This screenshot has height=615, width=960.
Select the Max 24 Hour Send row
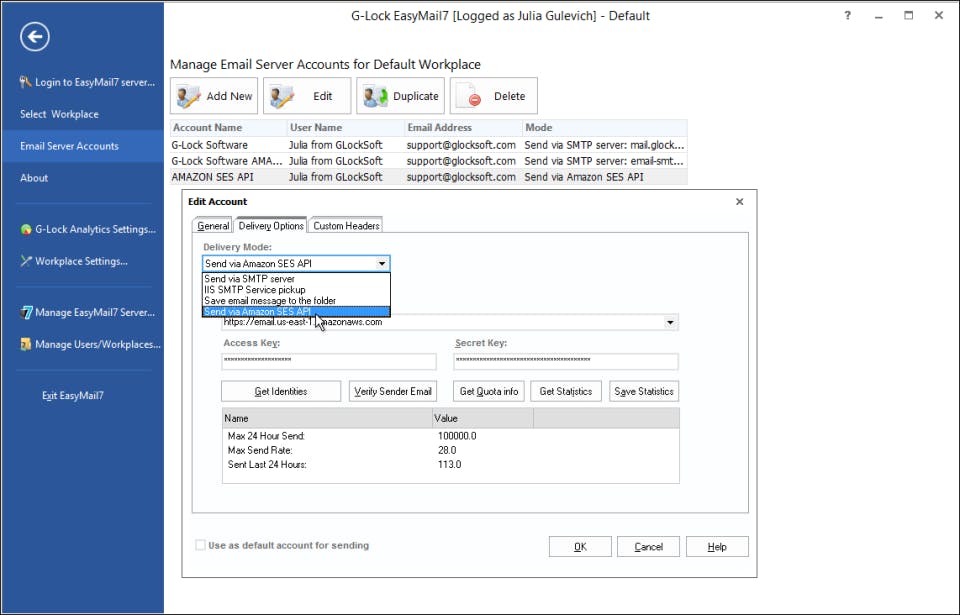pyautogui.click(x=451, y=436)
